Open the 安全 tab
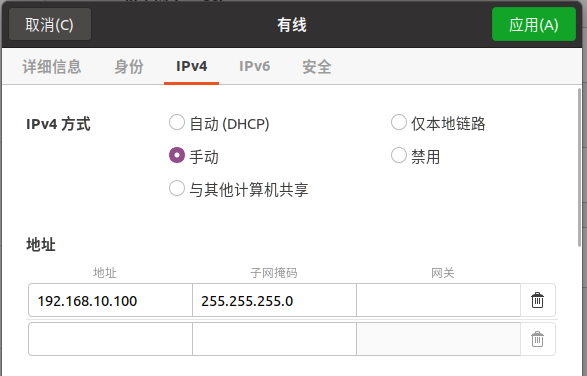Screen dimensions: 587x376 (317, 67)
